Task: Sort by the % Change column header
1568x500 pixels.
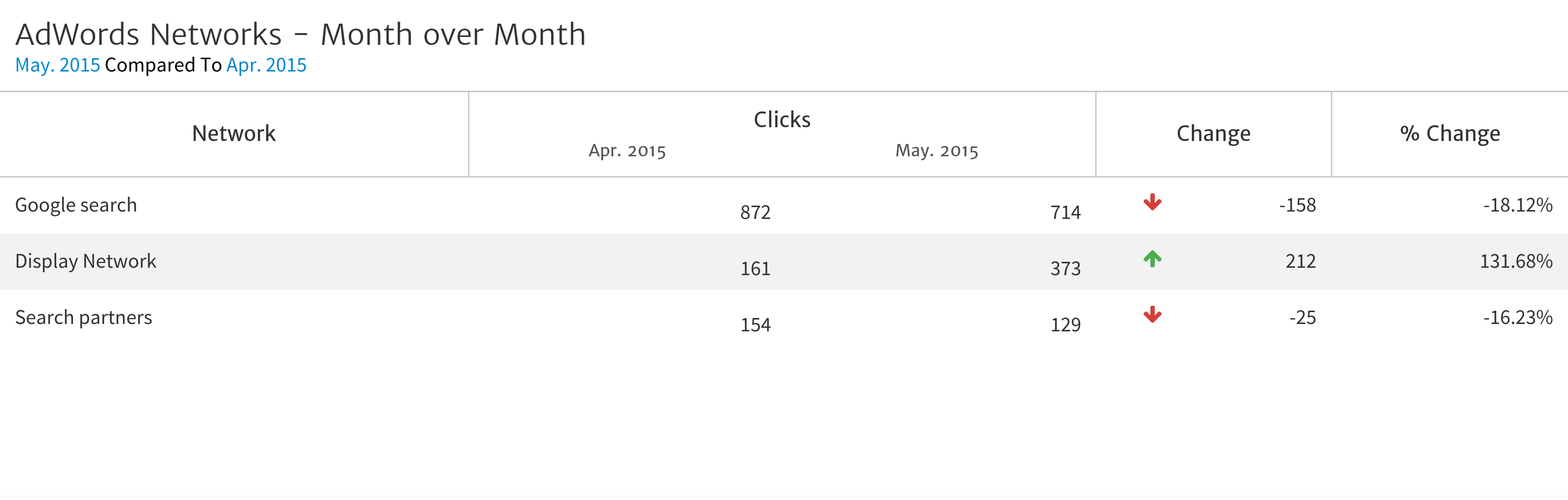Action: [1449, 133]
